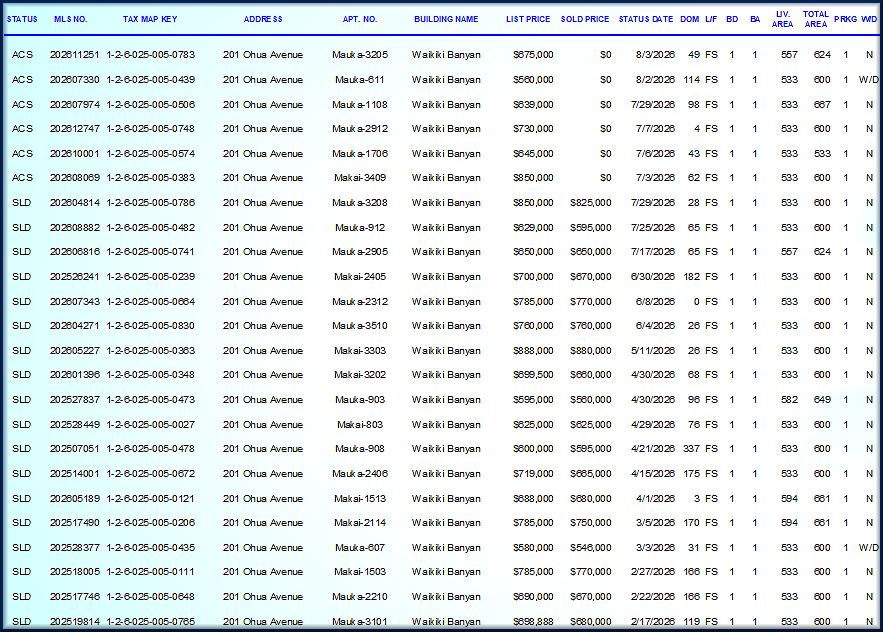Click apartment Makai-803

click(x=360, y=424)
